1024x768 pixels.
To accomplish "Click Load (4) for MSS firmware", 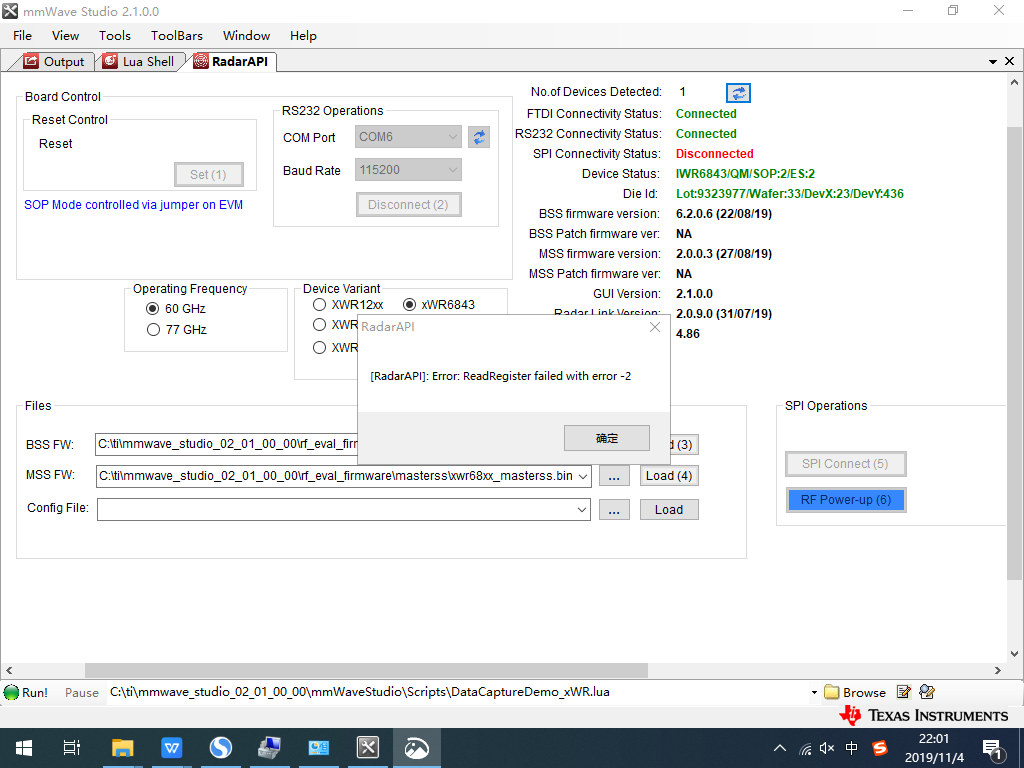I will coord(669,475).
